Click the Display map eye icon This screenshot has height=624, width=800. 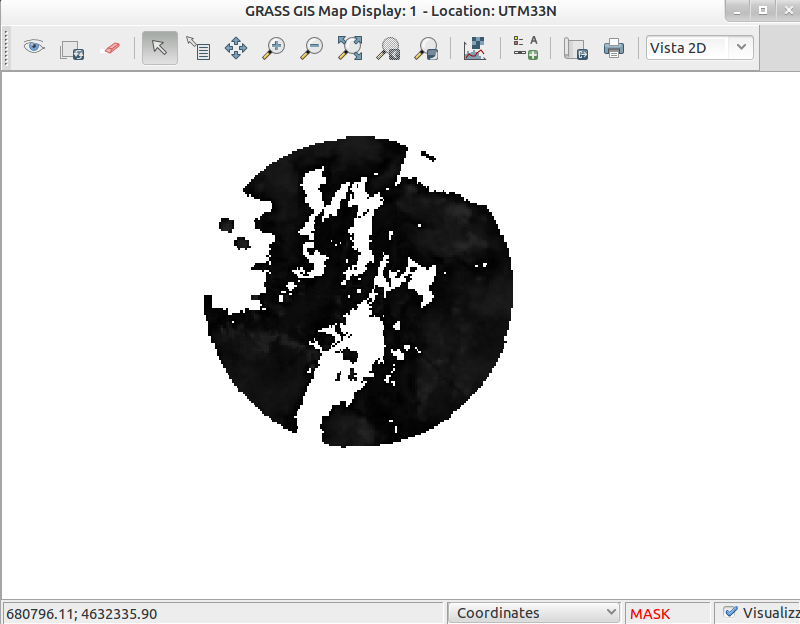[34, 48]
